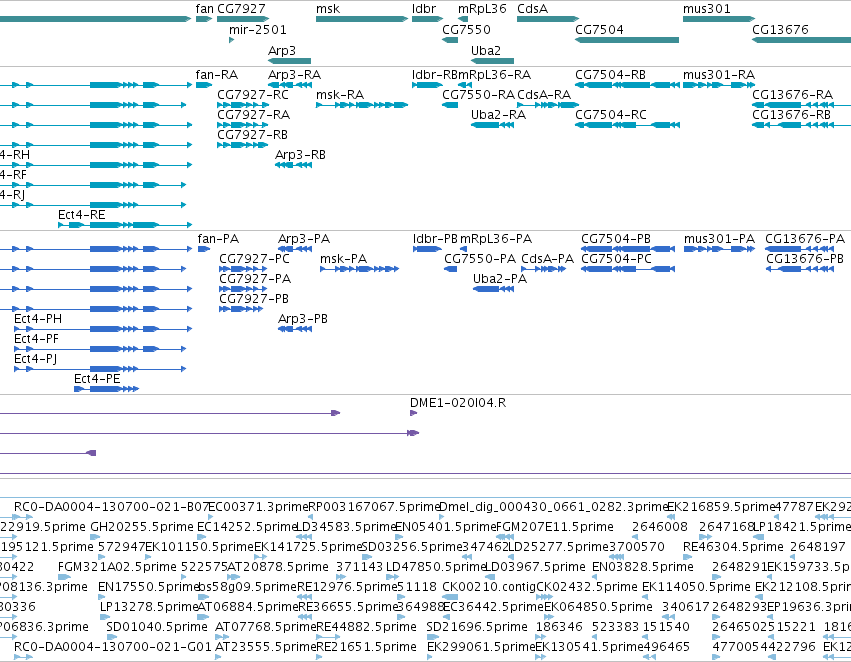
Task: Select the msk-RA transcript glyph
Action: click(x=362, y=105)
